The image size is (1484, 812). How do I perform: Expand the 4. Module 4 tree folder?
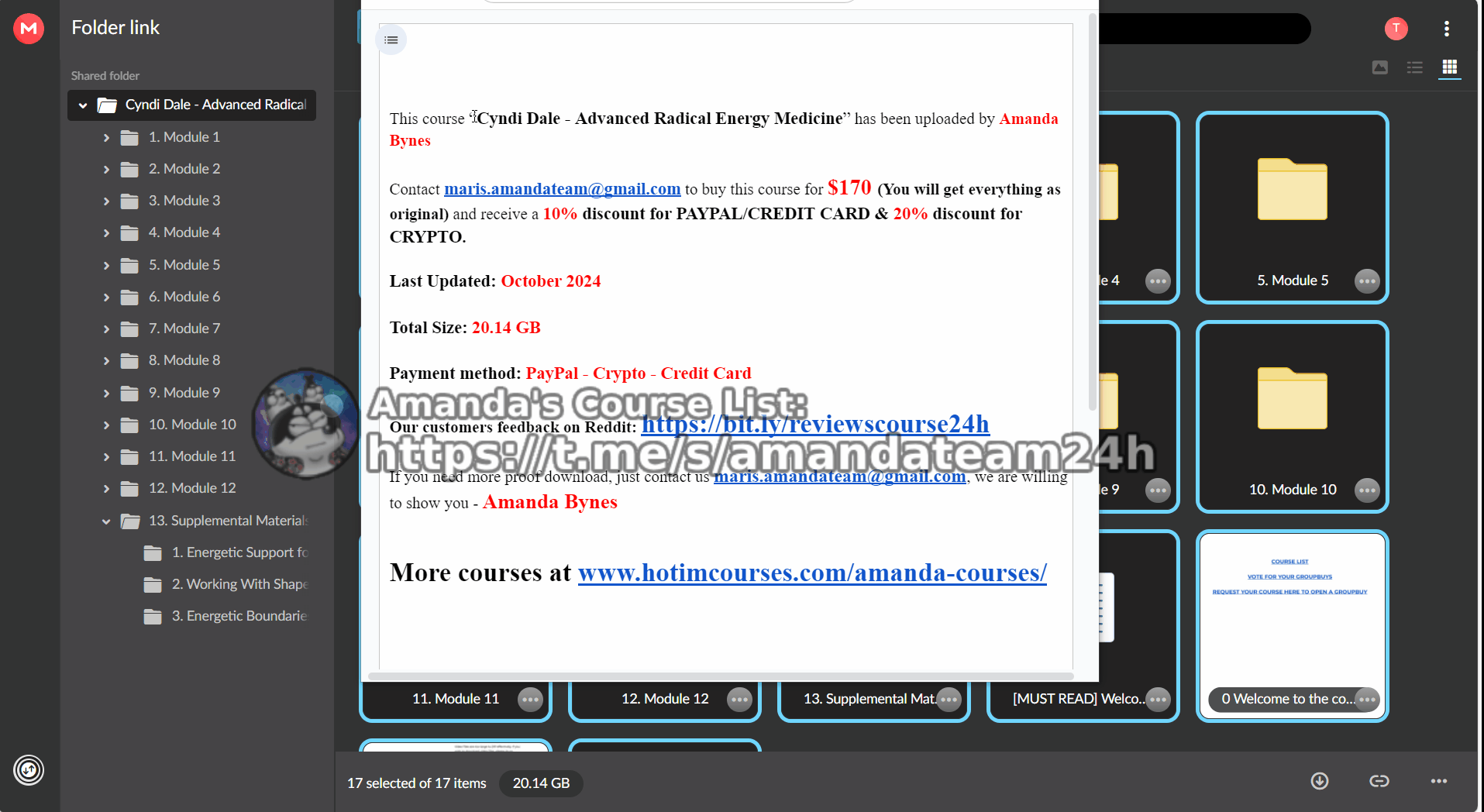tap(106, 233)
